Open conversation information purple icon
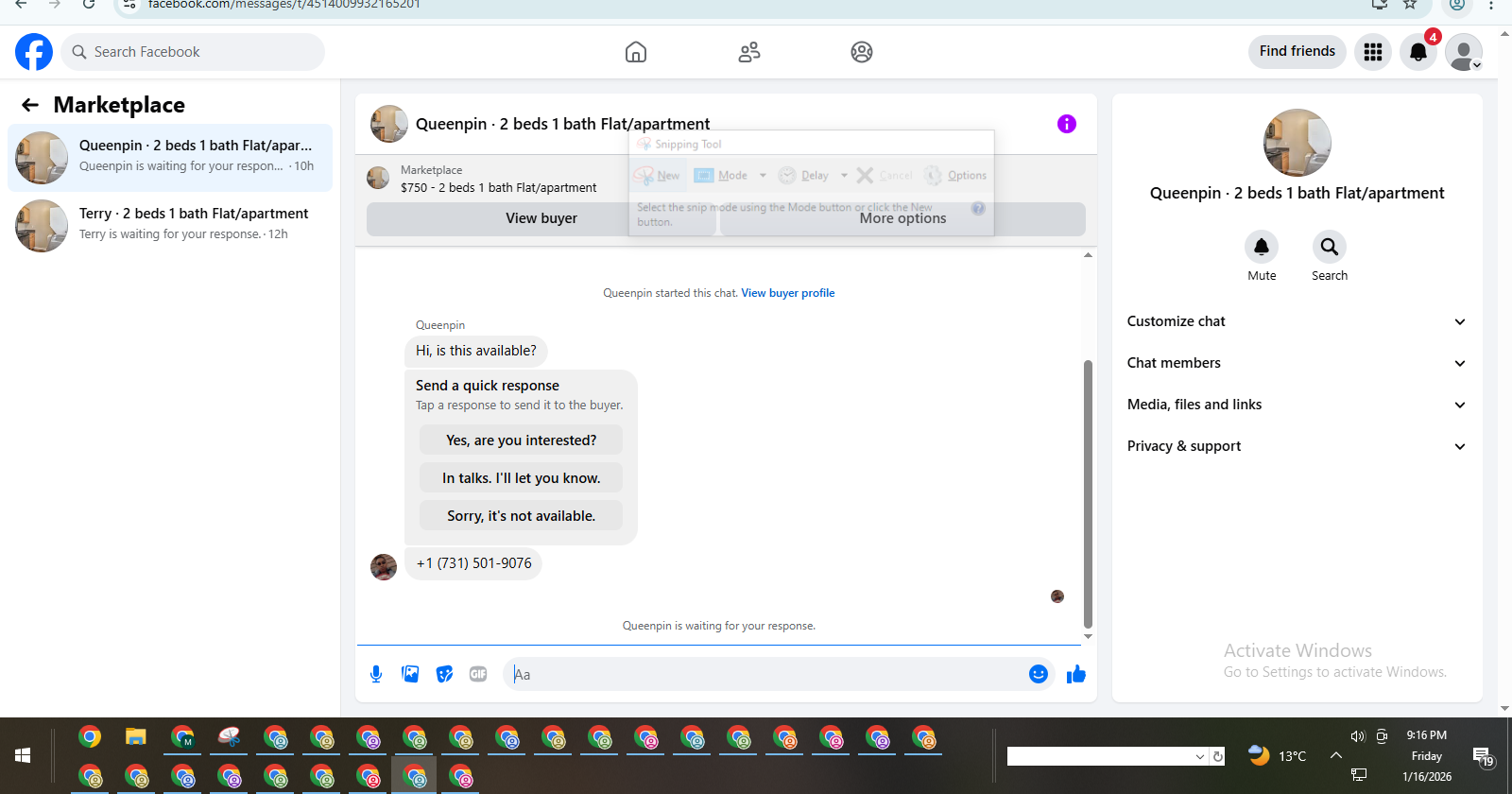This screenshot has height=794, width=1512. (1067, 124)
